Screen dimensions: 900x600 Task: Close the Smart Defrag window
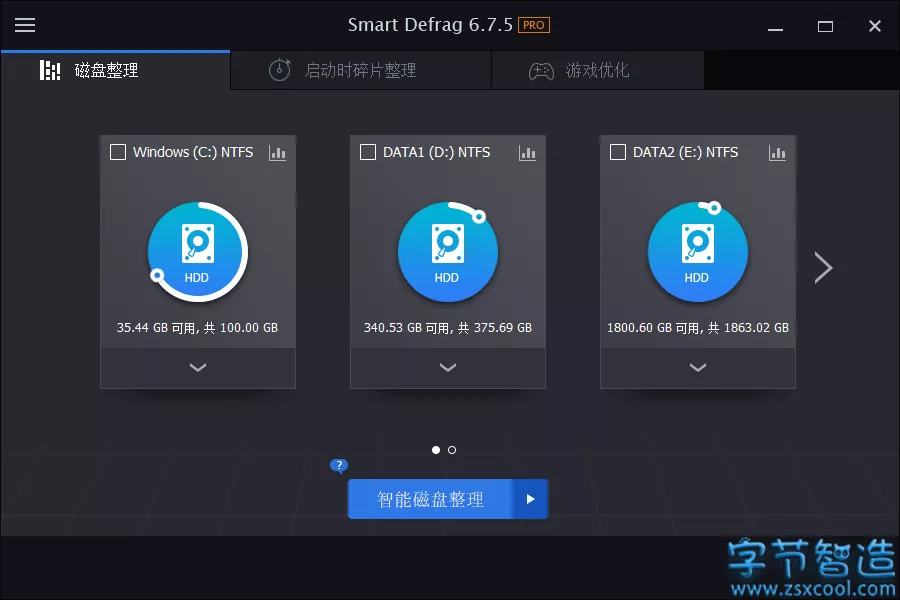[875, 26]
